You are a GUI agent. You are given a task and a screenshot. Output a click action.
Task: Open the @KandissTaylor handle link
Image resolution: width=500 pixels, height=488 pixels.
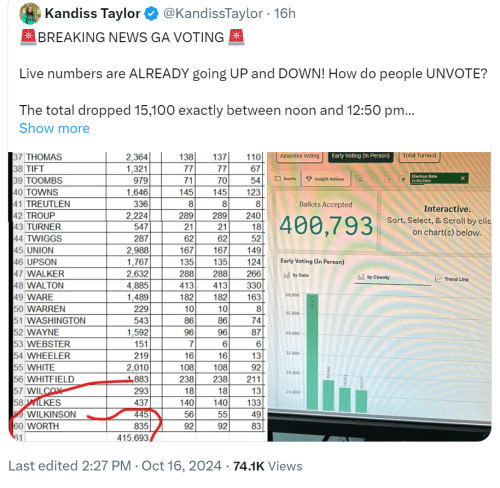[213, 14]
